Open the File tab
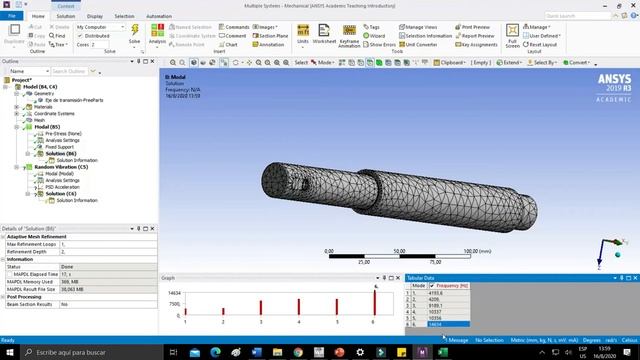The width and height of the screenshot is (640, 360). (x=12, y=16)
